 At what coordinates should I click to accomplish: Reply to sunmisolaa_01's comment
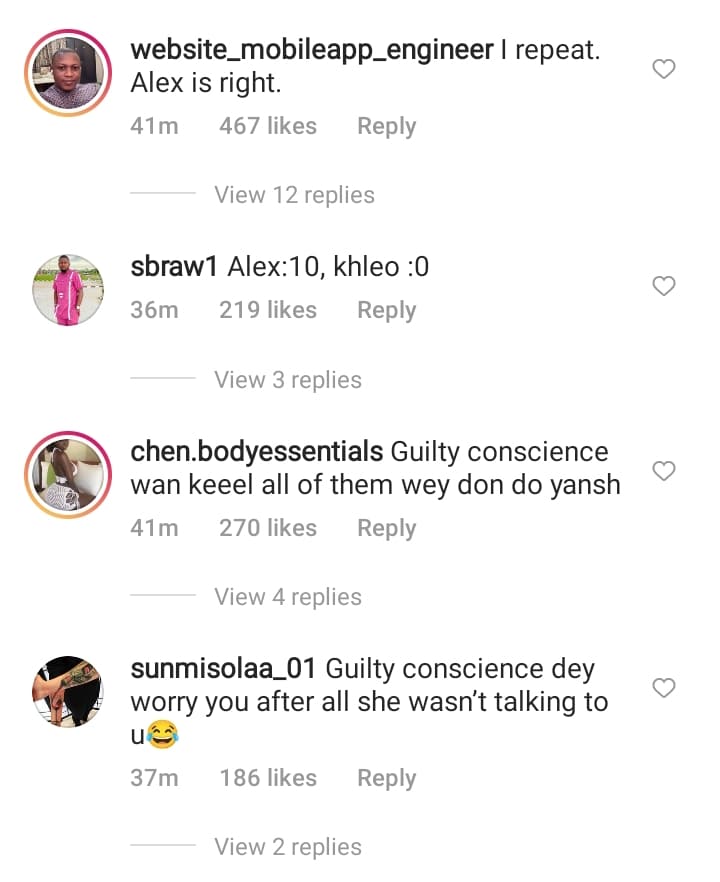click(x=386, y=778)
